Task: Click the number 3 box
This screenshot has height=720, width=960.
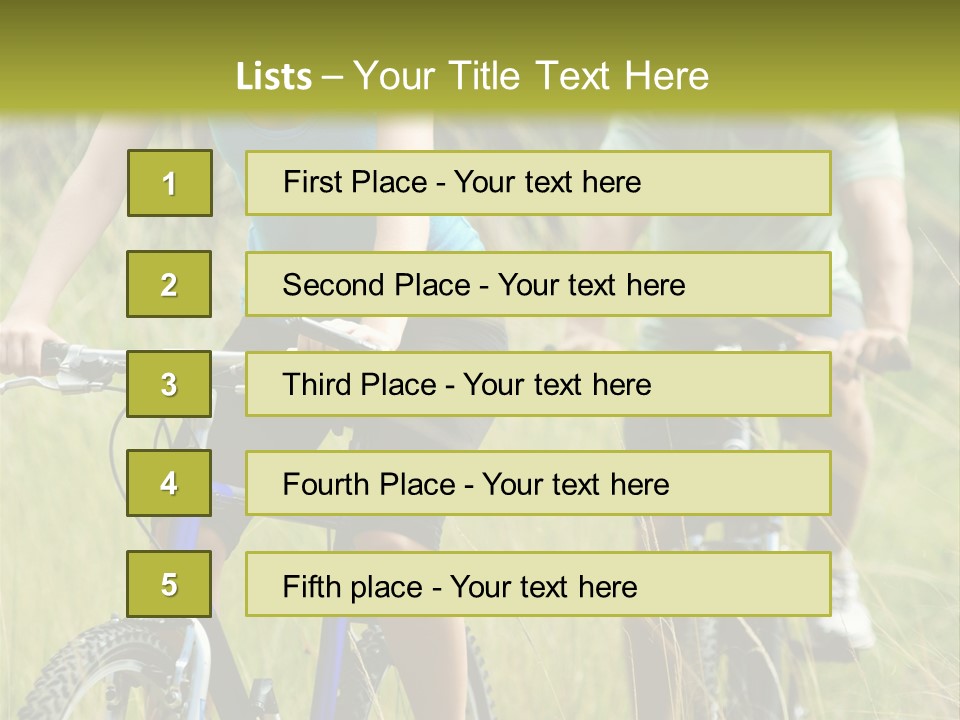Action: pyautogui.click(x=169, y=384)
